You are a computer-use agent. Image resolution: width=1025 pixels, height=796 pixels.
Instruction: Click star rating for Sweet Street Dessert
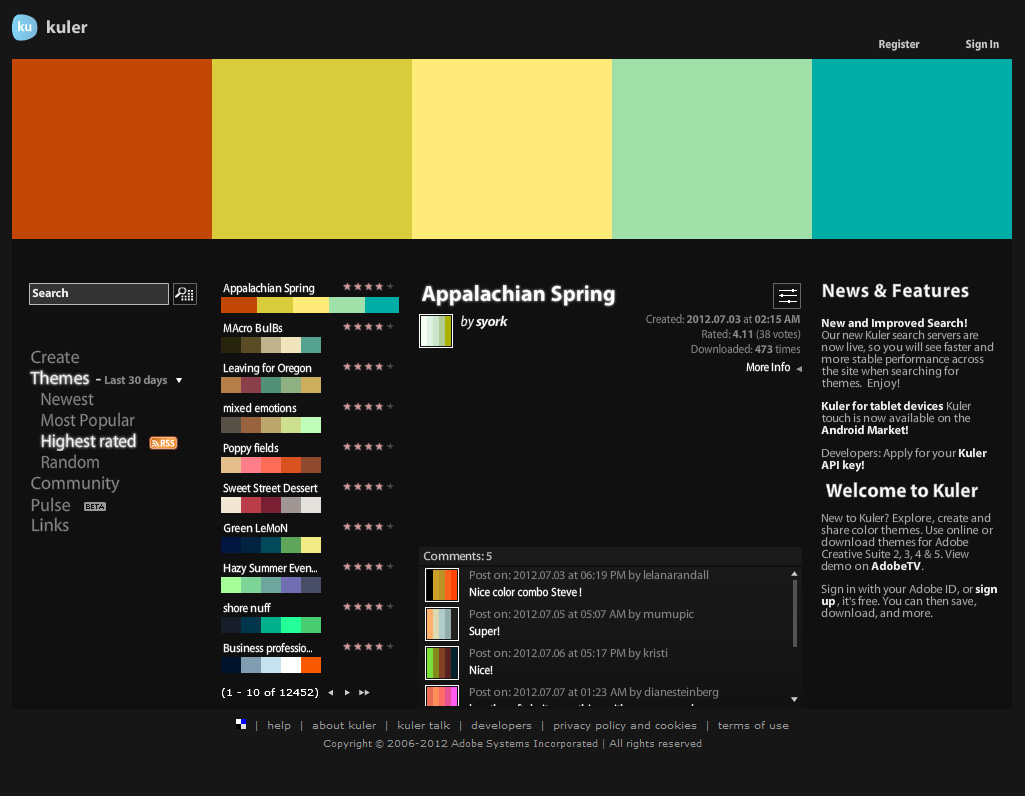click(x=369, y=487)
